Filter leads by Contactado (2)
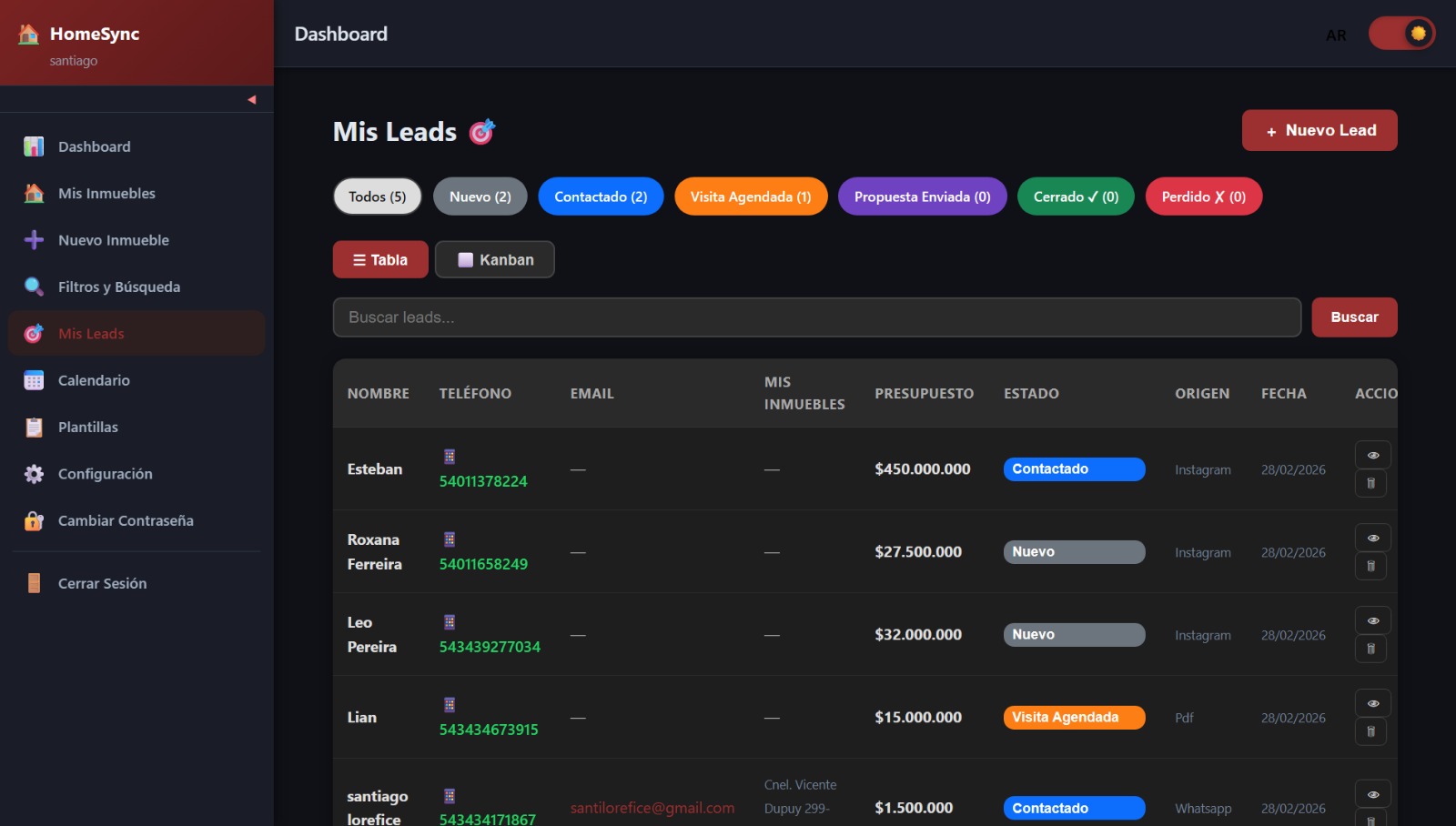1456x826 pixels. point(601,196)
